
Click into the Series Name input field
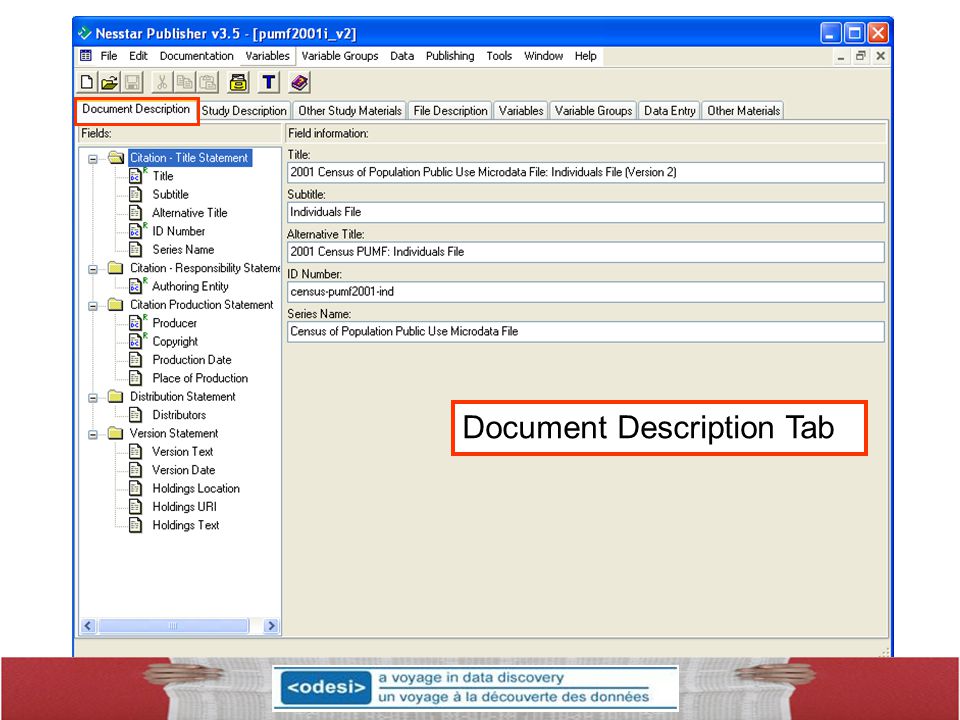585,331
